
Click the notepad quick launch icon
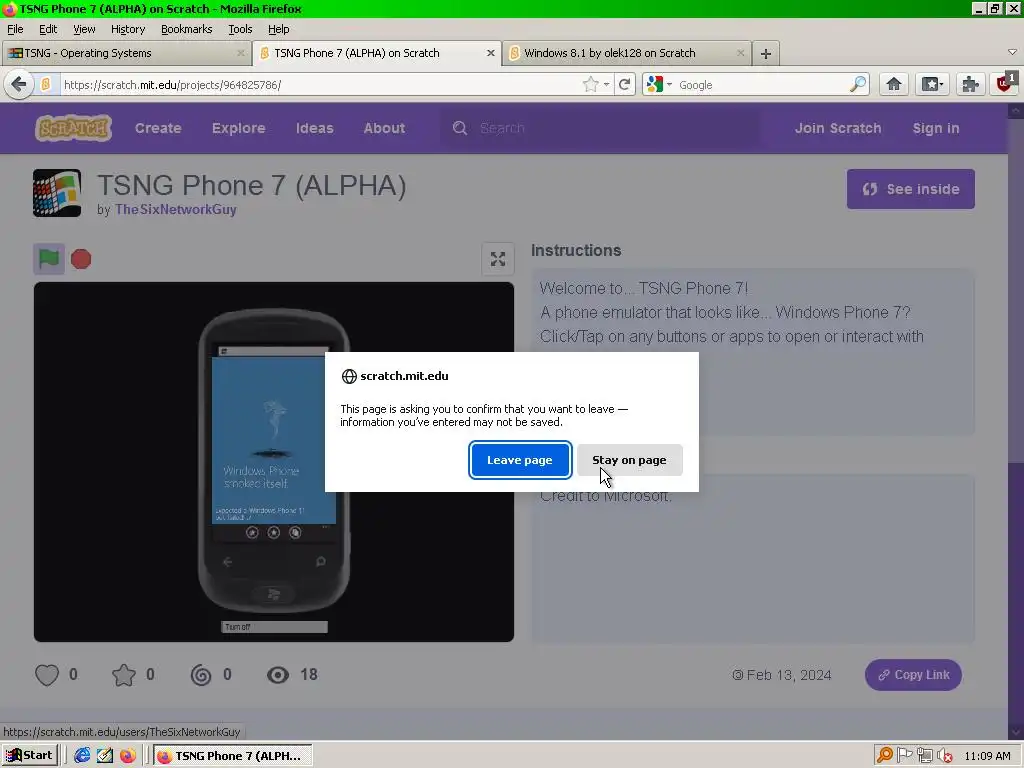coord(105,756)
